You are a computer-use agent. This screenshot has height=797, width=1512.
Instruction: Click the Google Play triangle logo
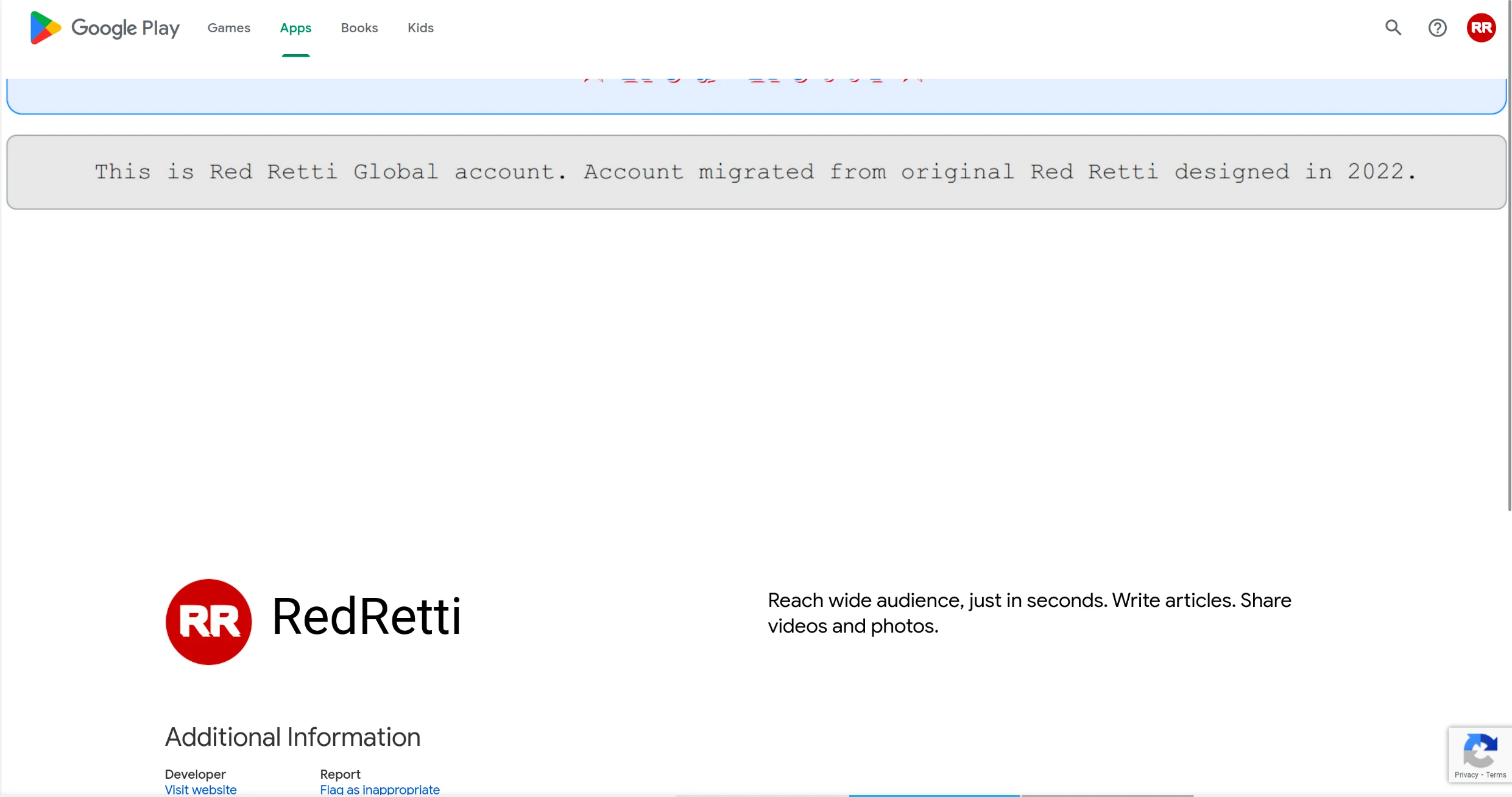click(45, 27)
